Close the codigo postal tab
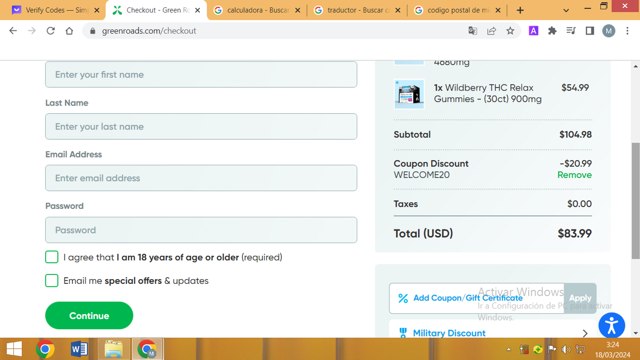This screenshot has height=360, width=640. [x=498, y=10]
